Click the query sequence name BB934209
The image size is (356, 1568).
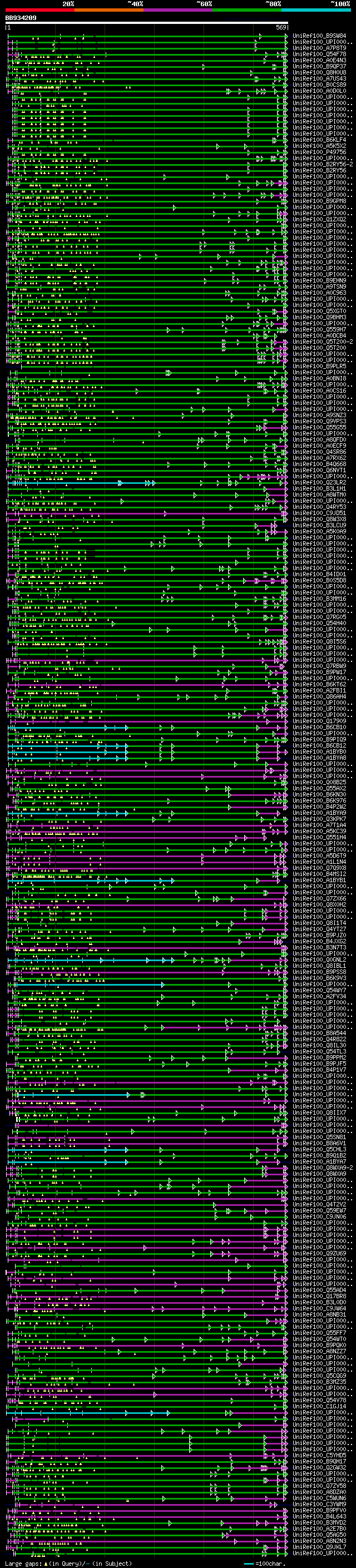click(x=21, y=18)
